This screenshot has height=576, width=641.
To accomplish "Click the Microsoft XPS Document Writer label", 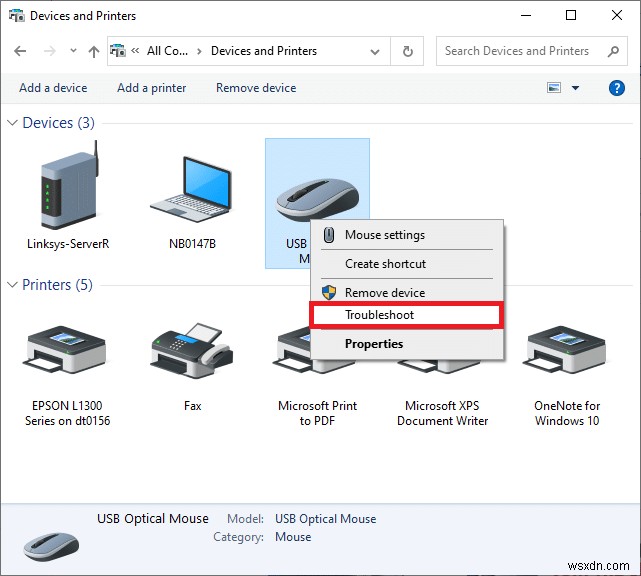I will [442, 413].
